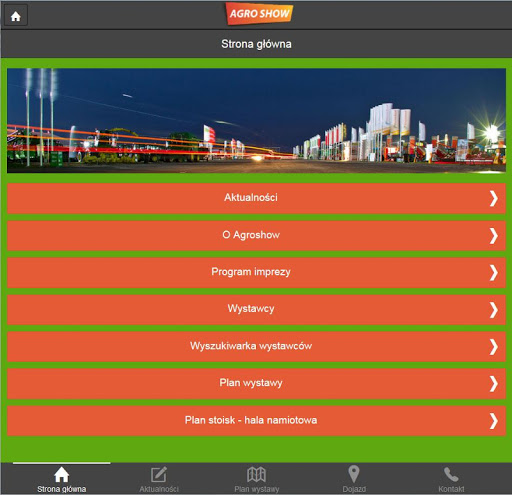Viewport: 512px width, 495px height.
Task: Click chevron arrow on Aktualności row
Action: (494, 199)
